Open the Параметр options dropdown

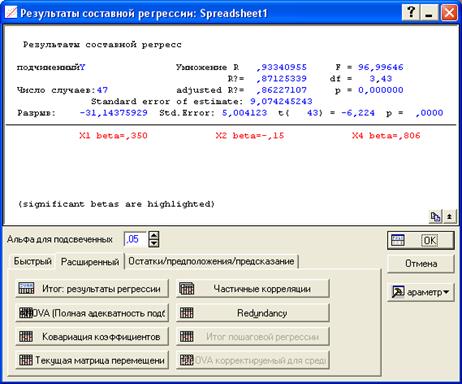(x=421, y=292)
